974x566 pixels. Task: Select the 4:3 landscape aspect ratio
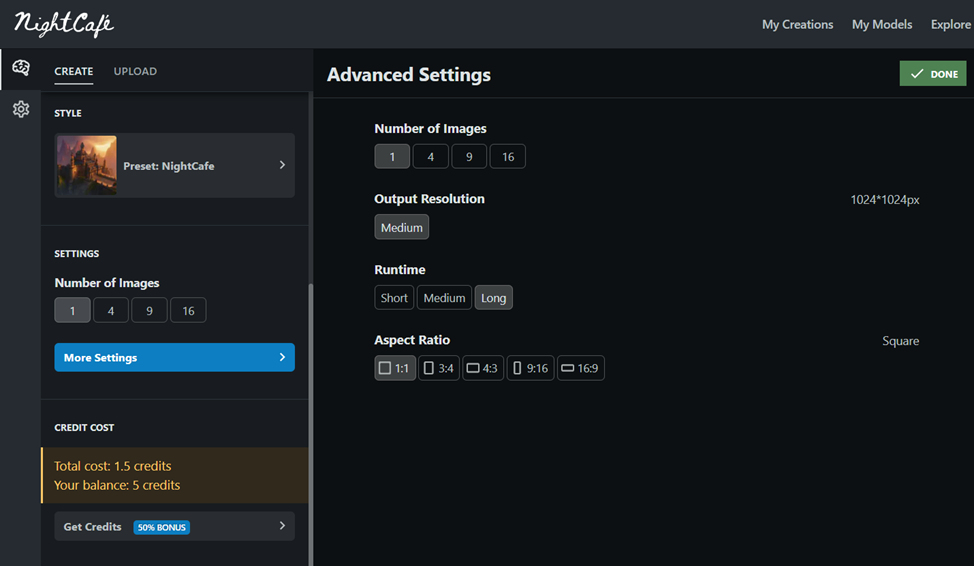pos(483,368)
